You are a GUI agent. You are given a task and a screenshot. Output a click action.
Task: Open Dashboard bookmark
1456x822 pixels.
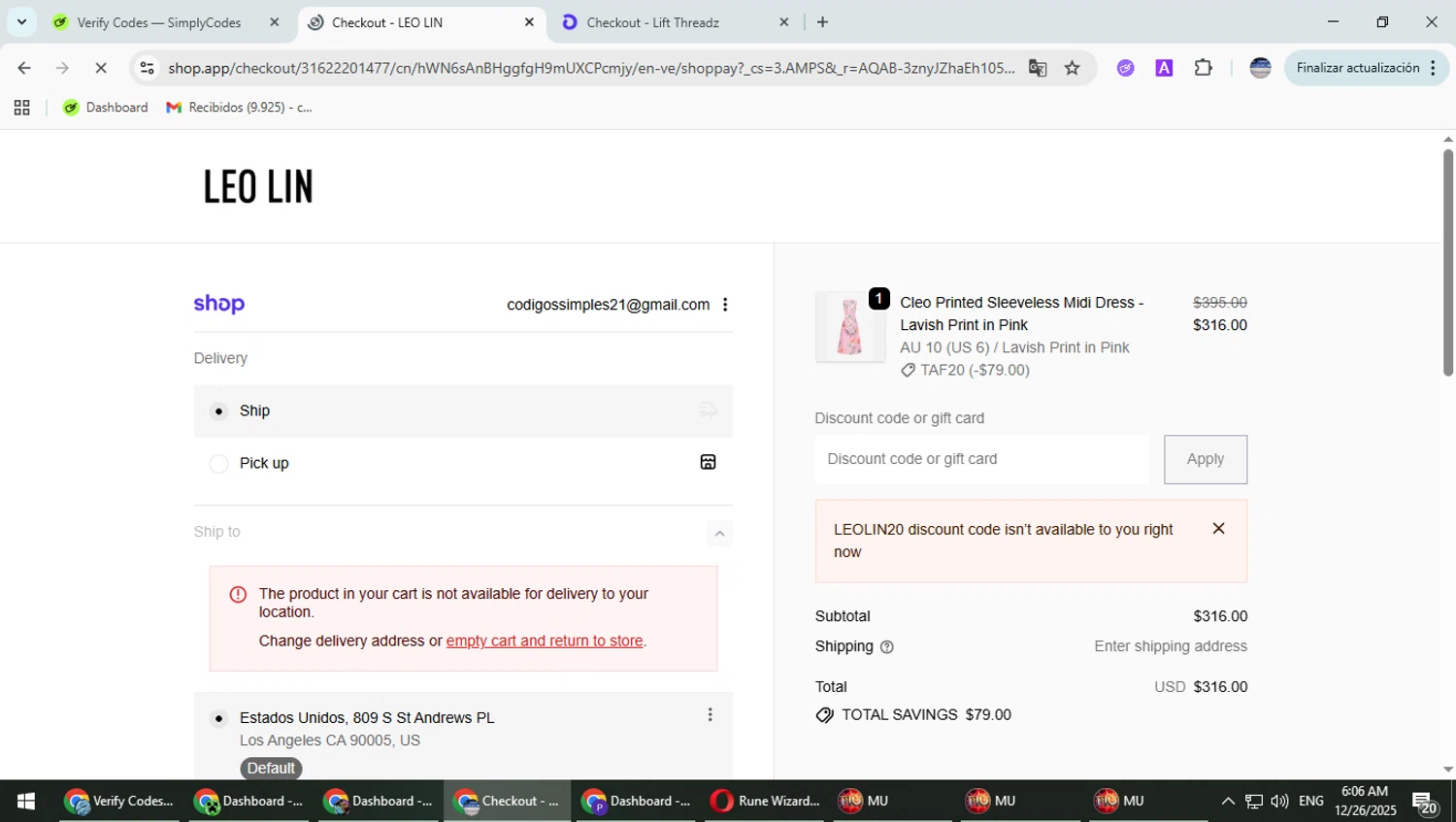105,108
